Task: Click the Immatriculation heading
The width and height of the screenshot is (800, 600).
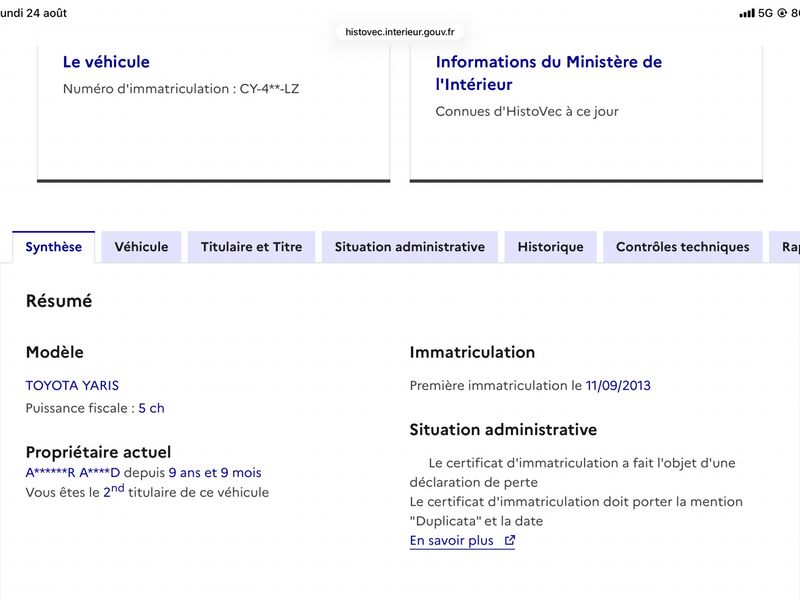Action: [472, 352]
